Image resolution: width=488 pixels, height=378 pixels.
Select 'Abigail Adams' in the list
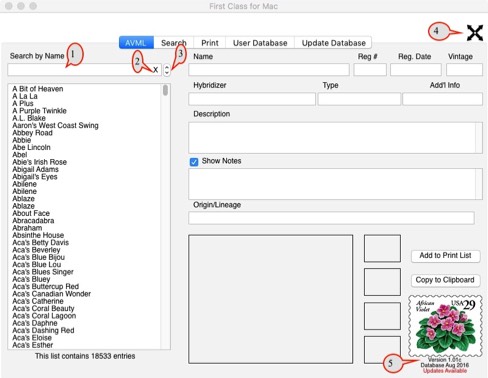tap(35, 170)
